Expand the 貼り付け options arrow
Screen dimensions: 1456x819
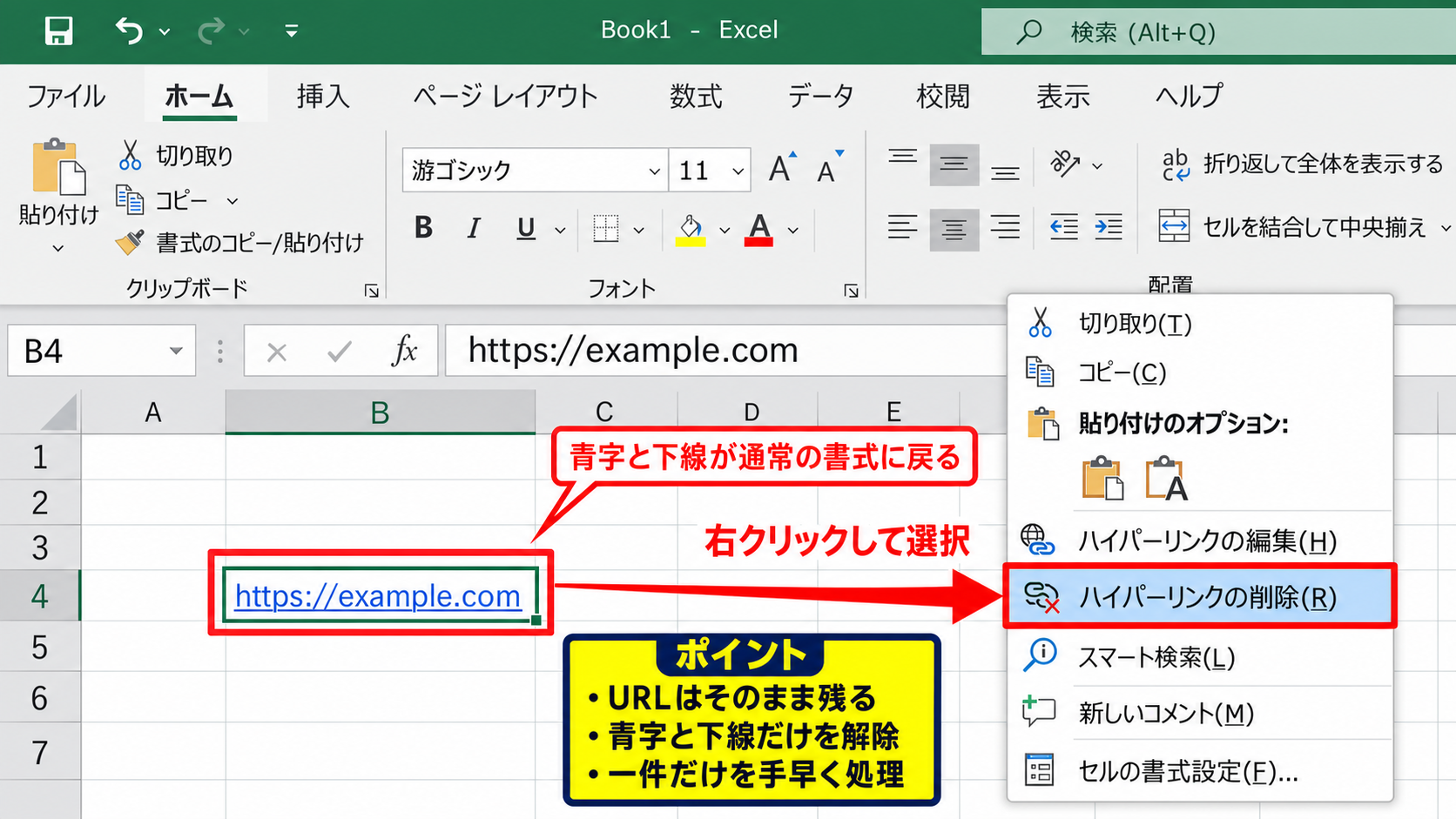[58, 248]
